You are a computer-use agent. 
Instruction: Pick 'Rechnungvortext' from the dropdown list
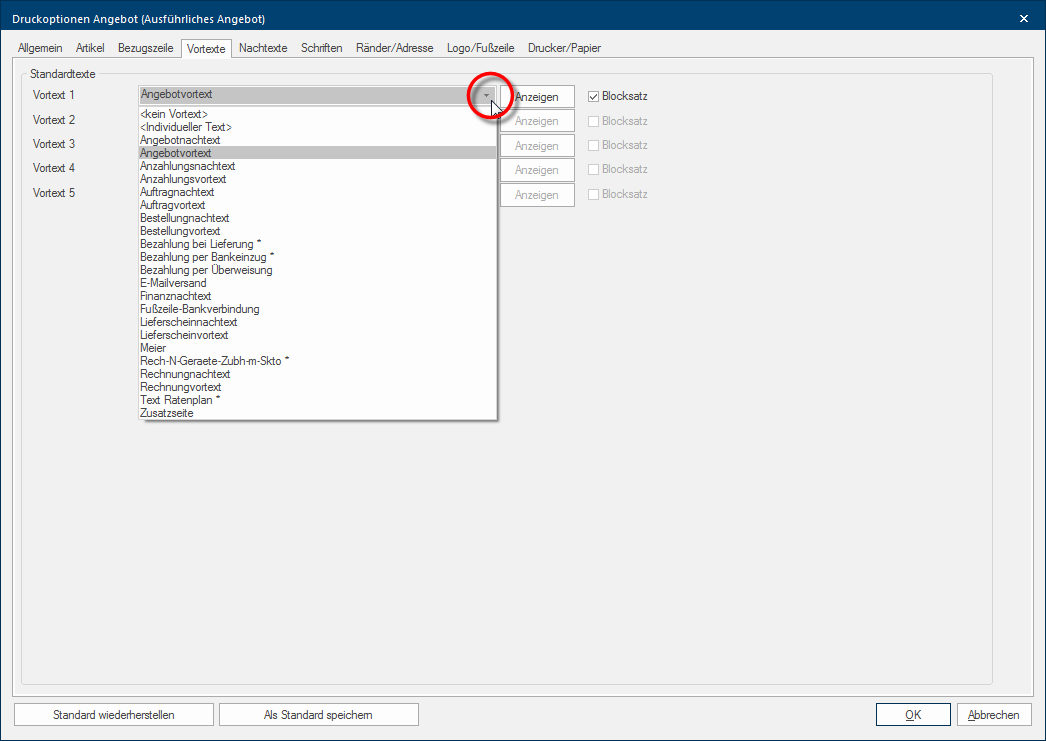click(x=181, y=387)
